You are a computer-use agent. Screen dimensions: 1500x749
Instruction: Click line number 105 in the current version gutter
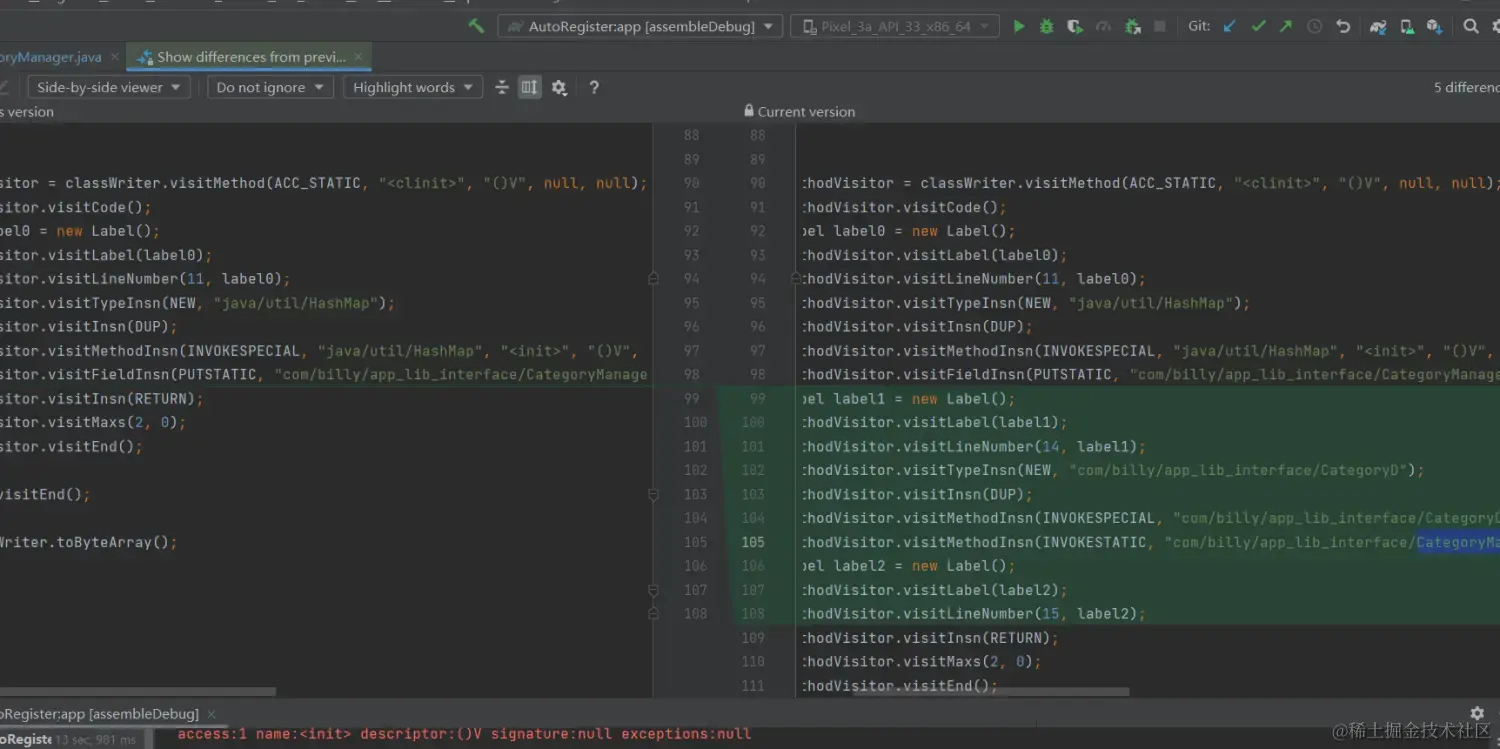[x=754, y=542]
